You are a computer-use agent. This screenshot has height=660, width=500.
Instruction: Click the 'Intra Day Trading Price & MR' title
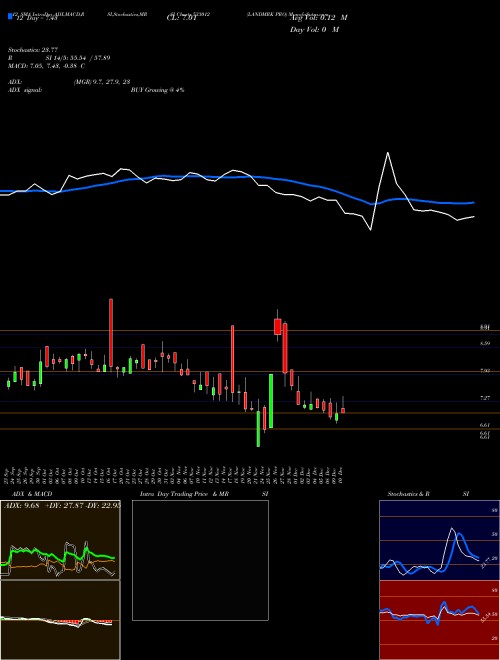[x=185, y=494]
